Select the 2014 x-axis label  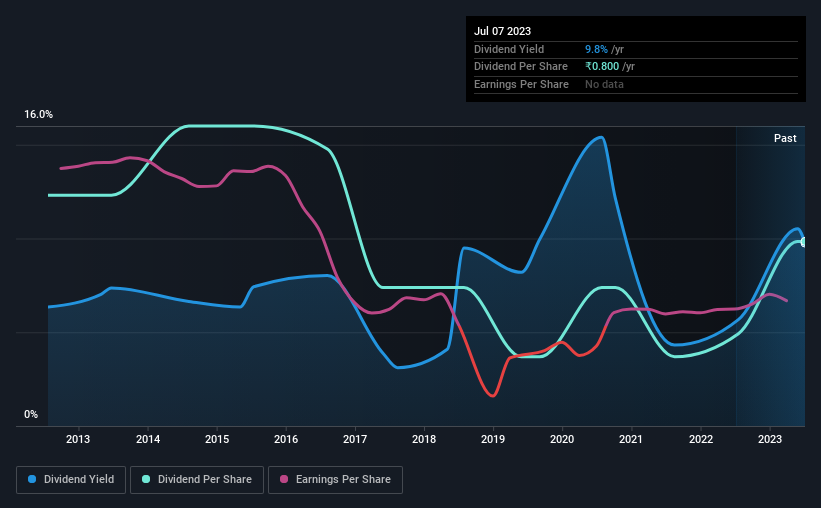pyautogui.click(x=148, y=439)
